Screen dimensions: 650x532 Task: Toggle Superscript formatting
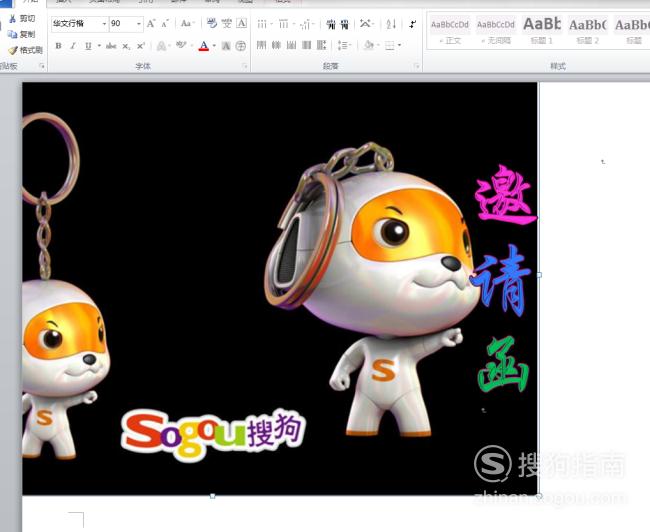coord(141,46)
